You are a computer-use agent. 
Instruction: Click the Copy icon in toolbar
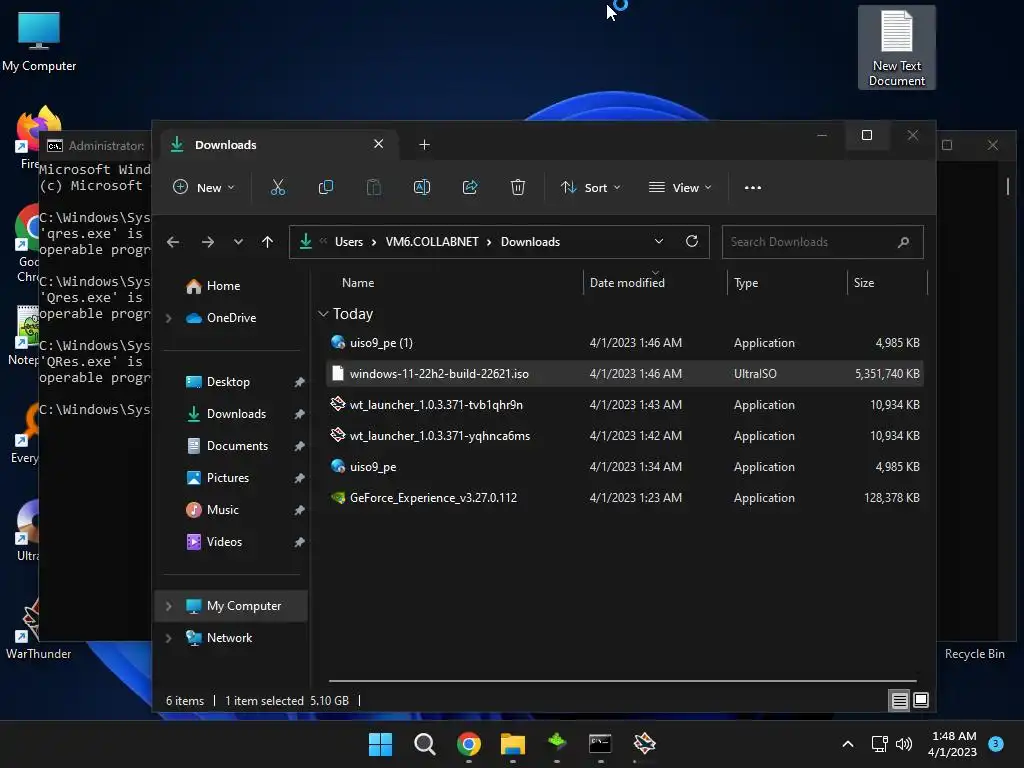pos(325,187)
